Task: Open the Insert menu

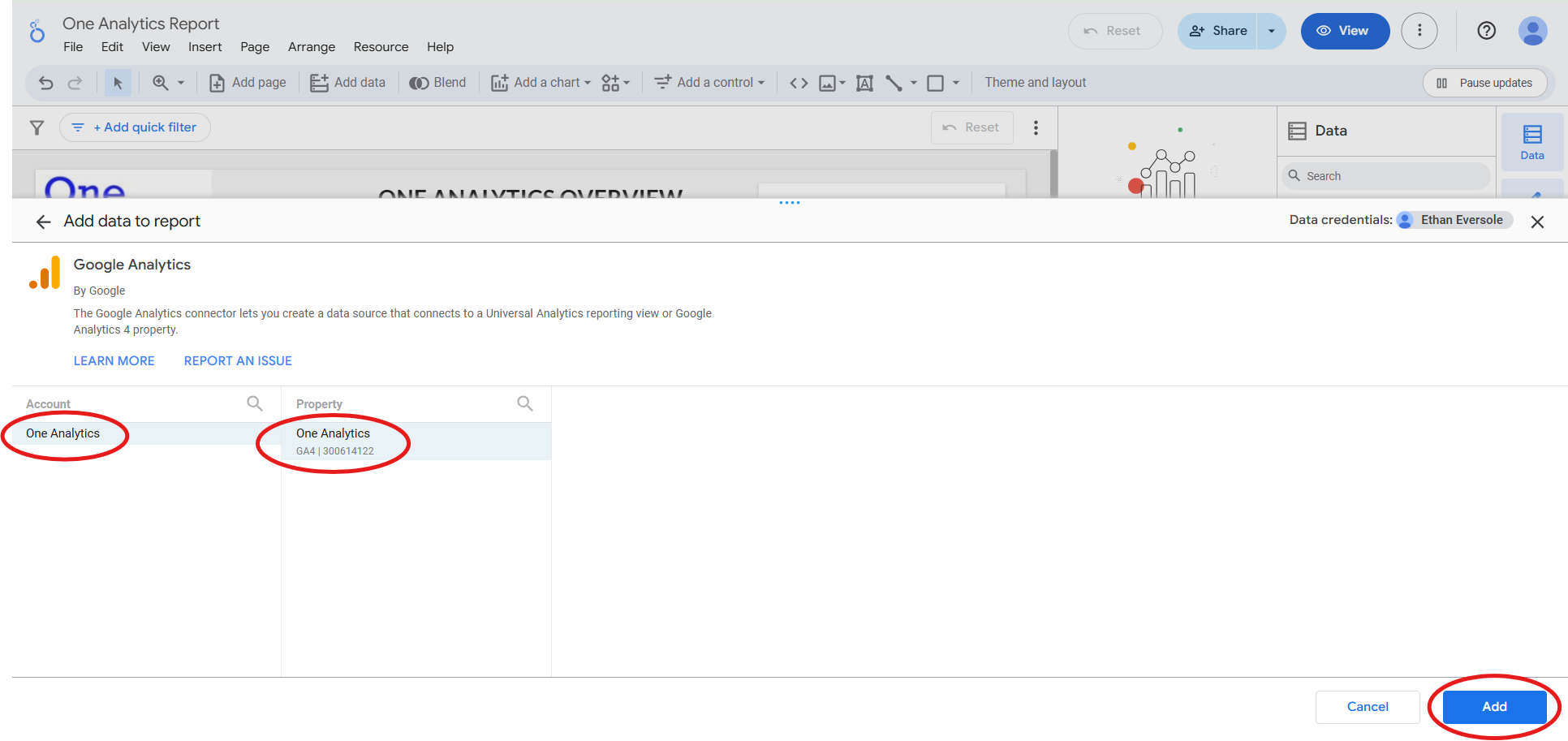Action: click(205, 47)
